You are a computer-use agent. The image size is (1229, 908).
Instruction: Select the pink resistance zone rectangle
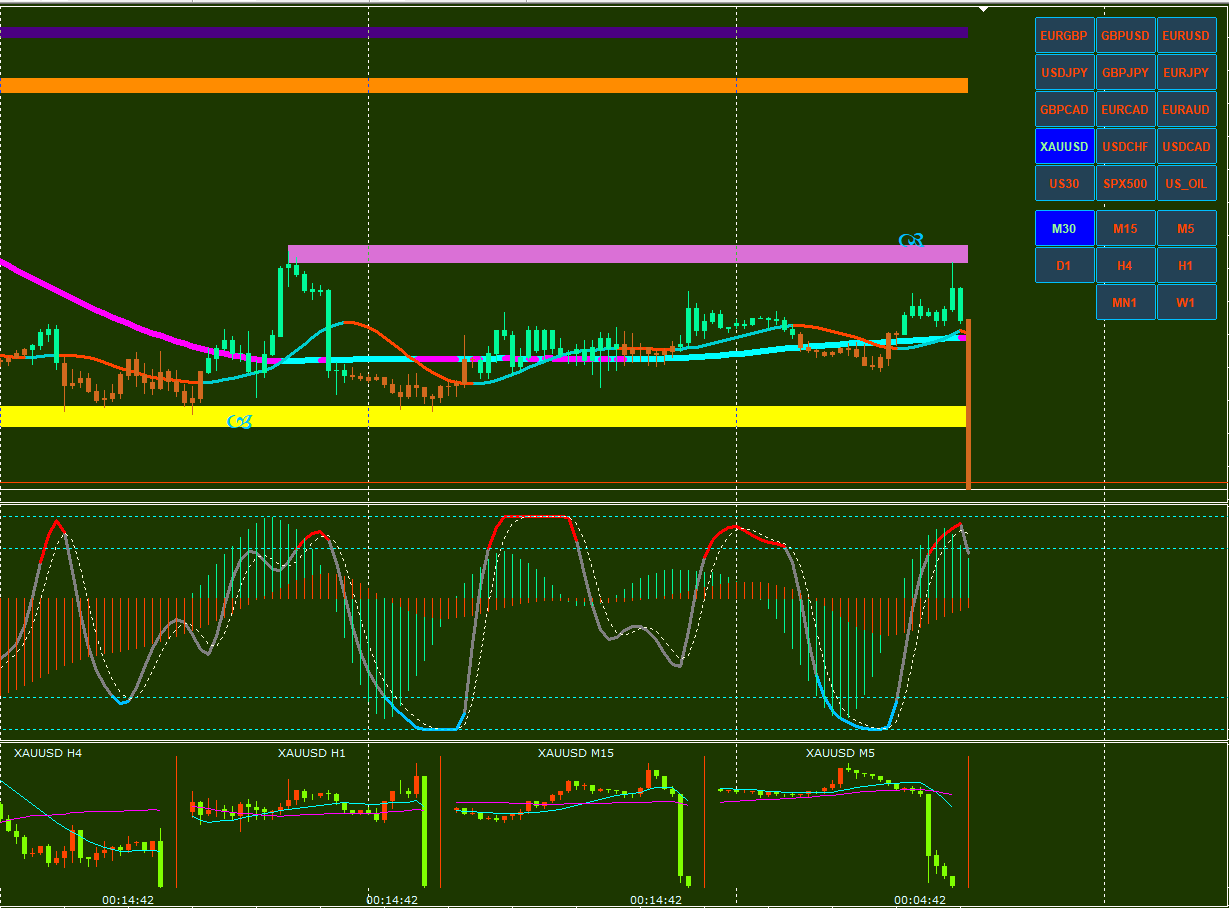[628, 254]
